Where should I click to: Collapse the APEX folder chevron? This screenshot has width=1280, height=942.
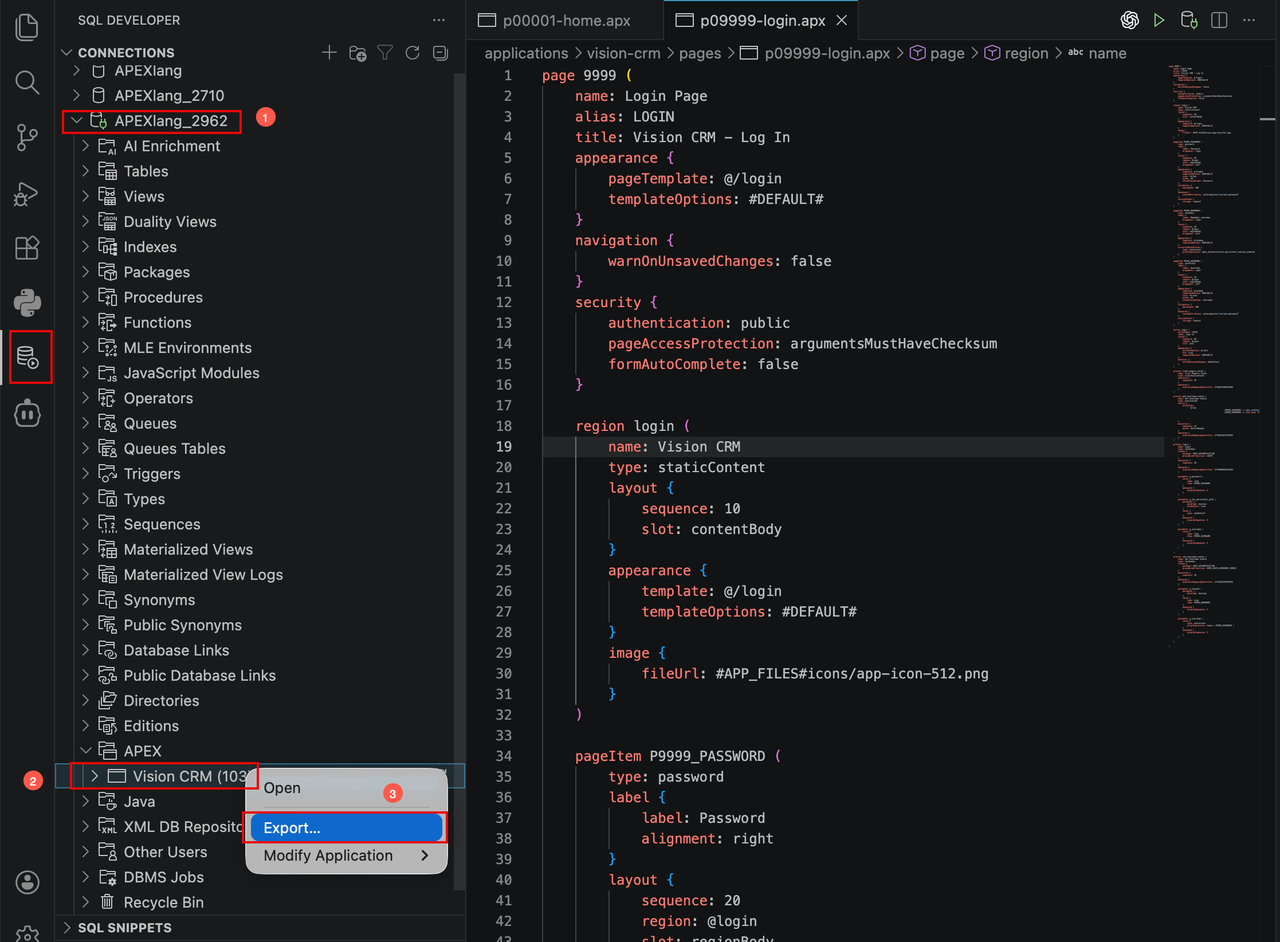tap(86, 751)
